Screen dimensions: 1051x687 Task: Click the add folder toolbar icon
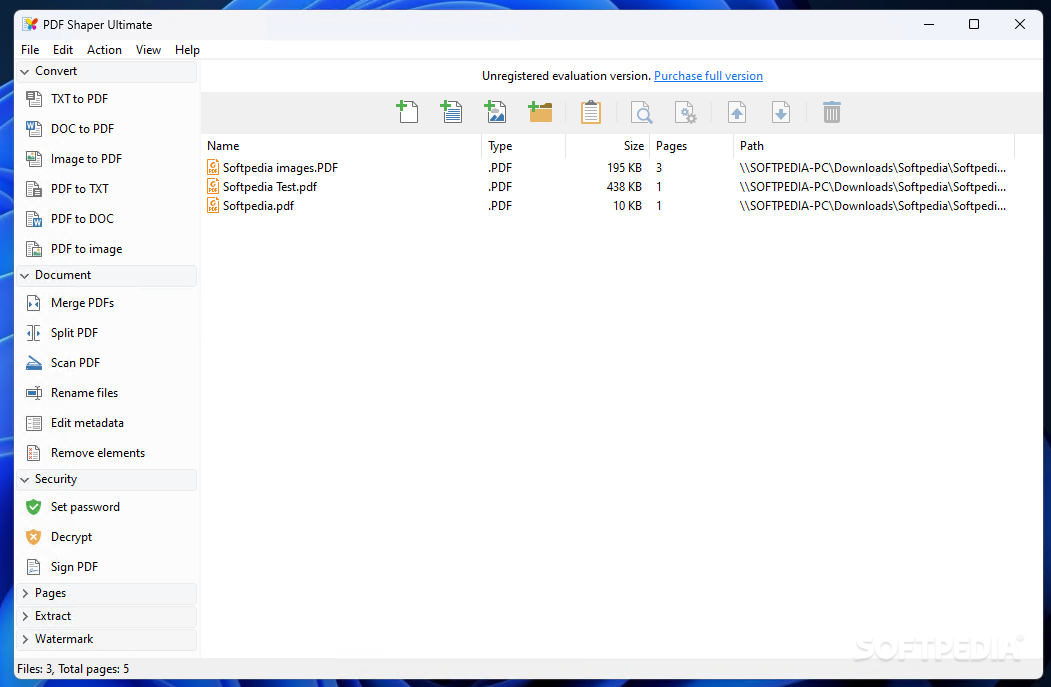pos(540,112)
